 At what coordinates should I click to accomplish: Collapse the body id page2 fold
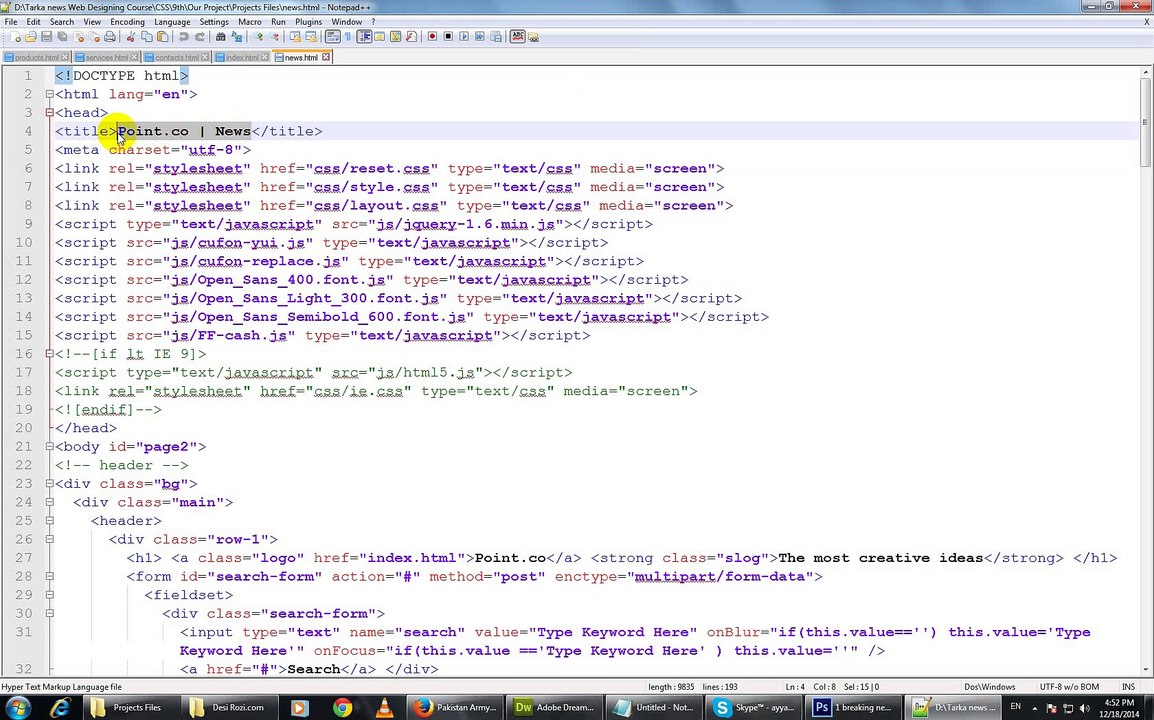[x=49, y=446]
